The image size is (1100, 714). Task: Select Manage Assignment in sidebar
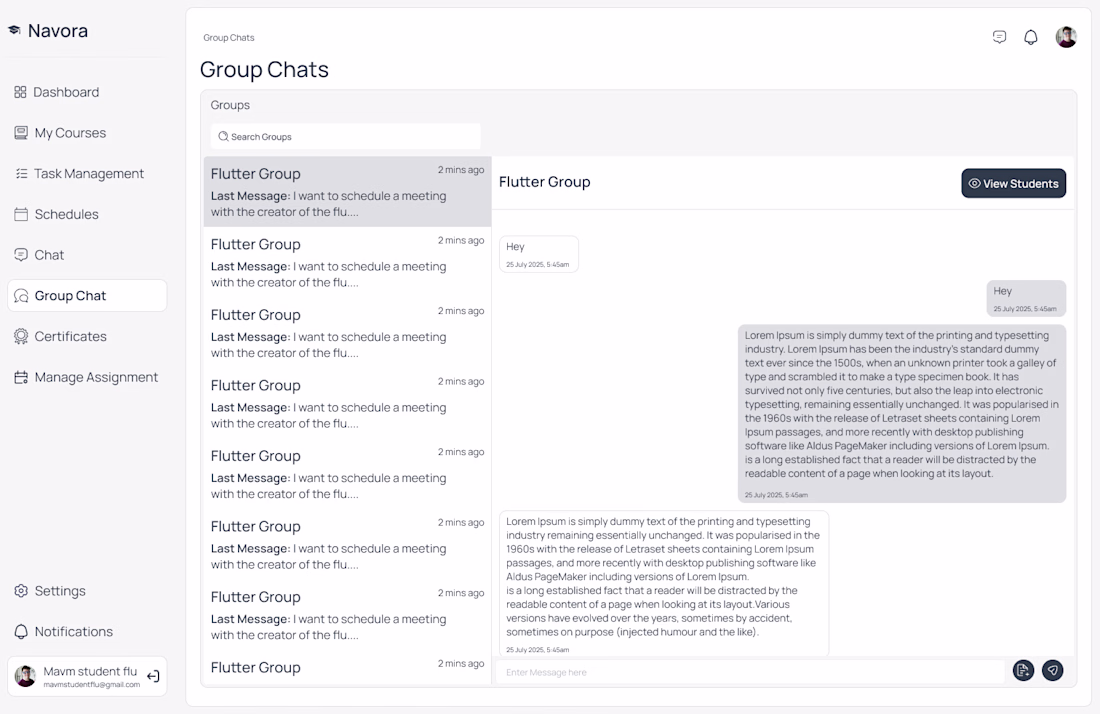point(96,377)
